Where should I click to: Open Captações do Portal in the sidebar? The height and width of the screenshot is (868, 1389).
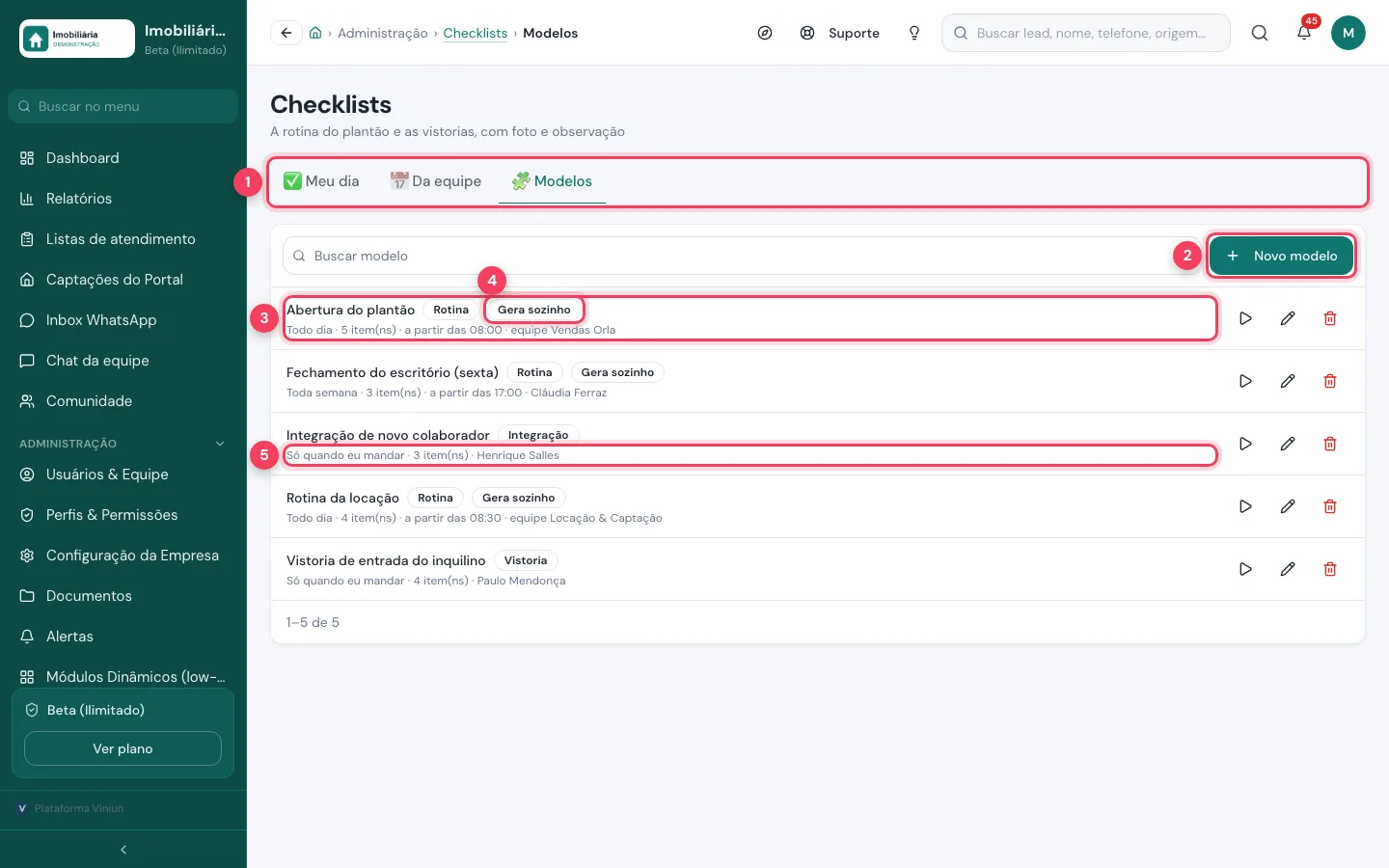click(x=123, y=280)
